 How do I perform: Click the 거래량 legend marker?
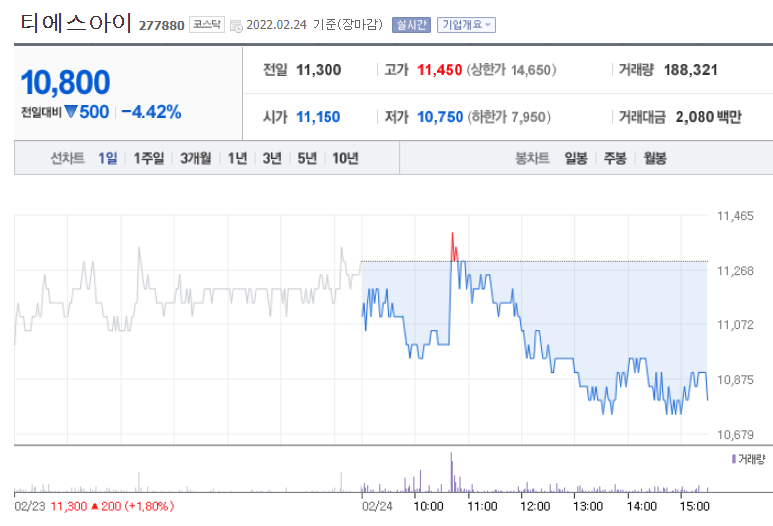click(x=734, y=459)
